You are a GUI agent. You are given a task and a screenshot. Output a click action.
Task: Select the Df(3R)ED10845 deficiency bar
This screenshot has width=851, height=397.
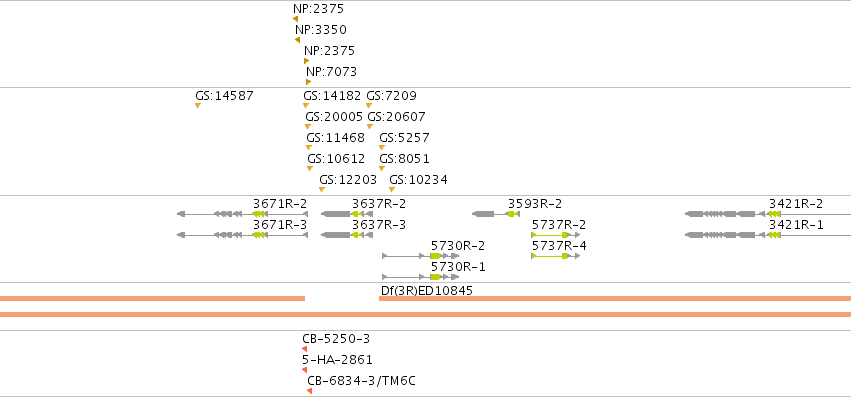(615, 298)
